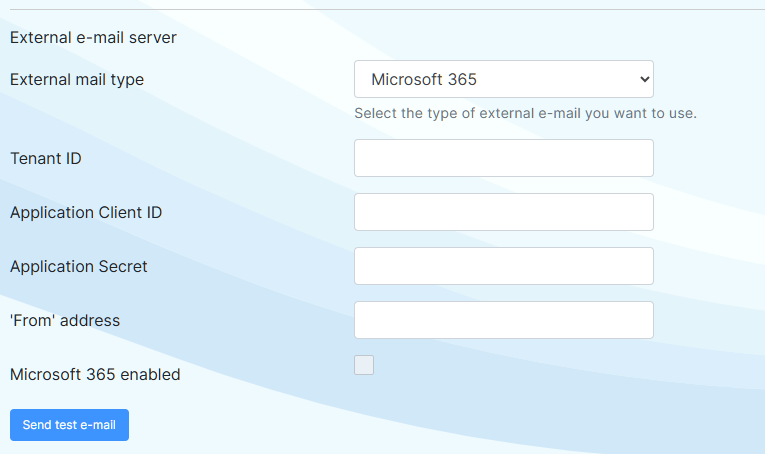The image size is (765, 454).
Task: Click the 'From' address input field
Action: [x=503, y=320]
